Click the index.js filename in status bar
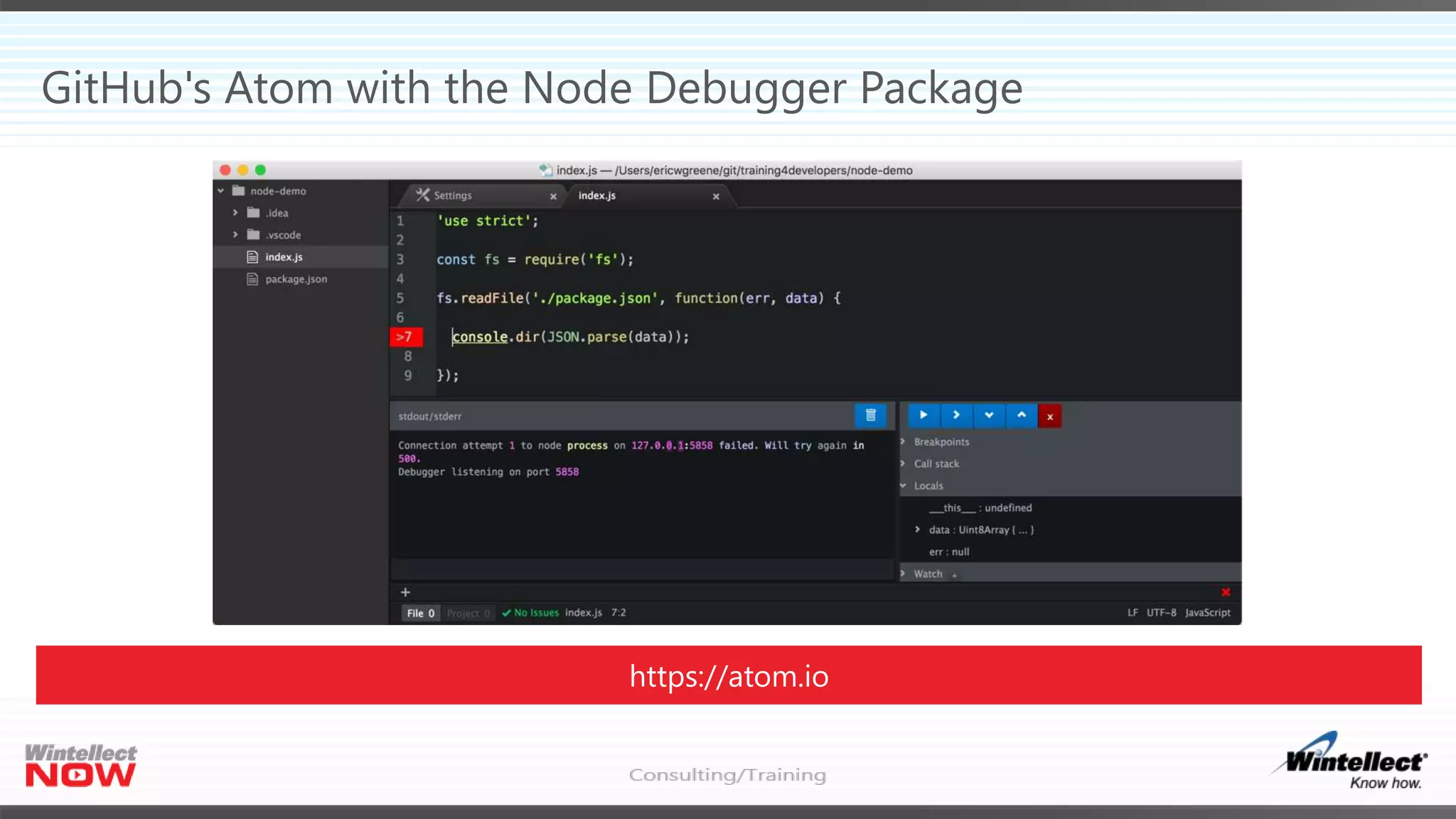1456x819 pixels. (583, 613)
